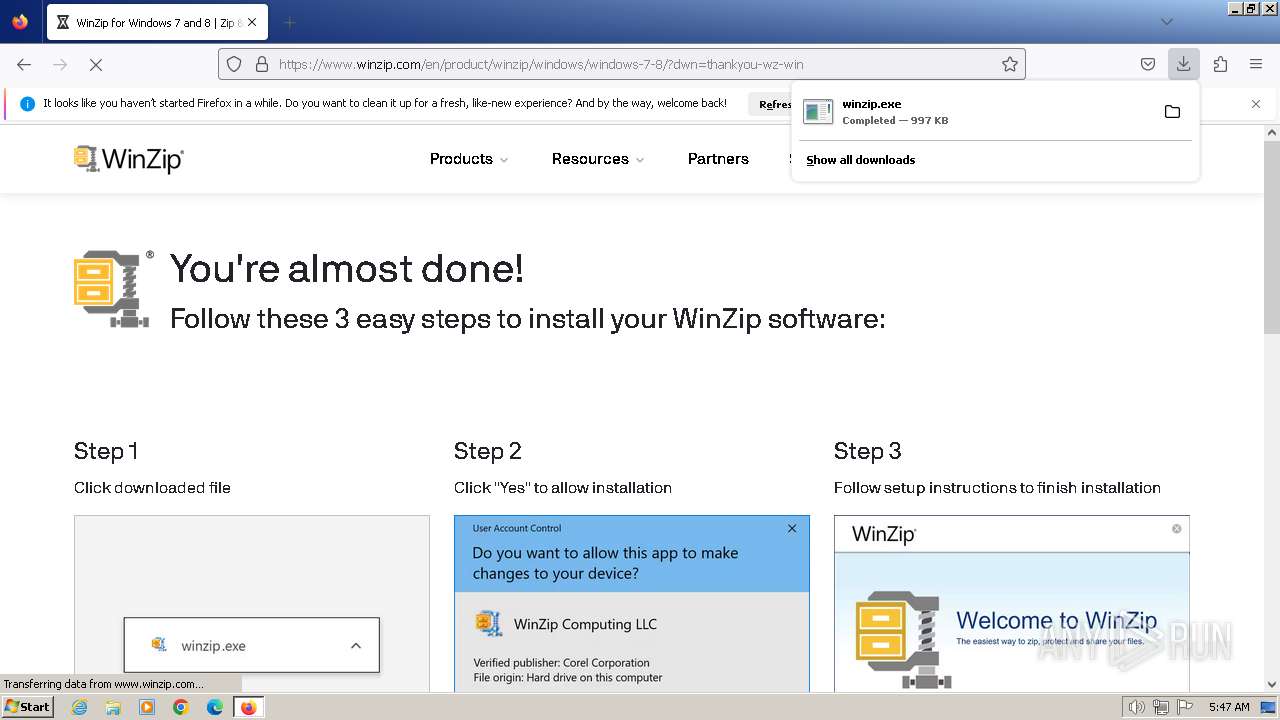The image size is (1280, 720).
Task: Click the page vertical scrollbar
Action: [x=1272, y=237]
